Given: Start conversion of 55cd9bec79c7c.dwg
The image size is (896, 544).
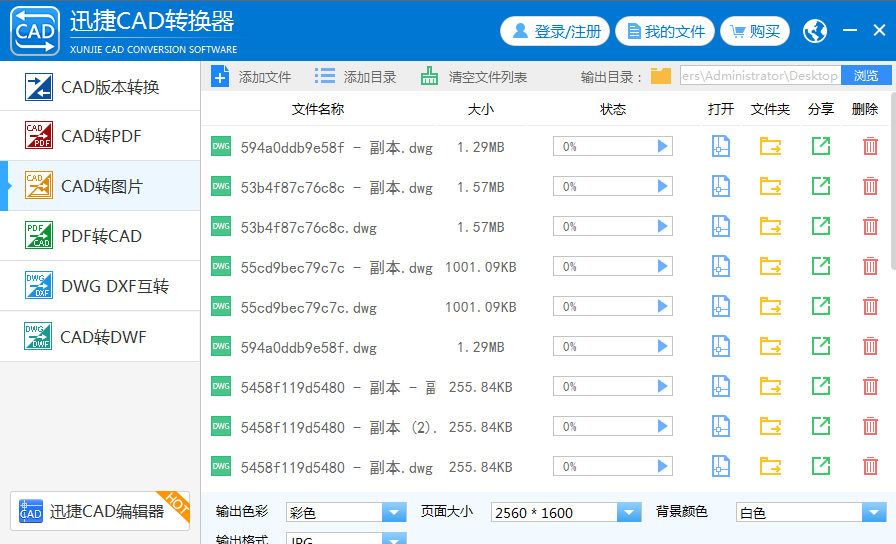Looking at the screenshot, I should 662,306.
